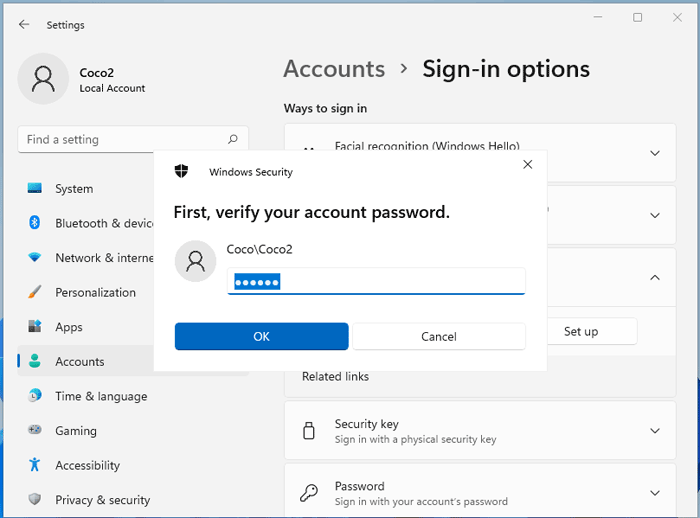This screenshot has width=700, height=518.
Task: Expand Facial recognition (Windows Hello) option
Action: click(x=654, y=153)
